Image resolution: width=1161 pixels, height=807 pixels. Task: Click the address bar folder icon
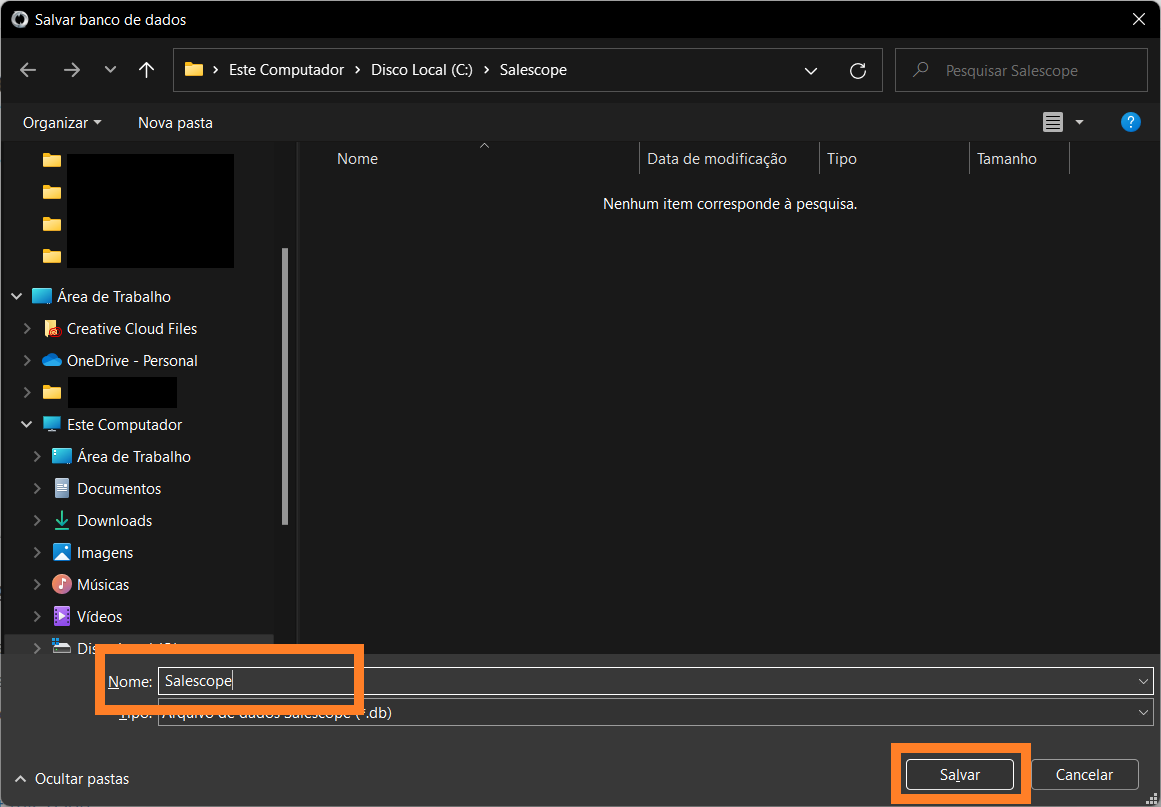pyautogui.click(x=194, y=70)
